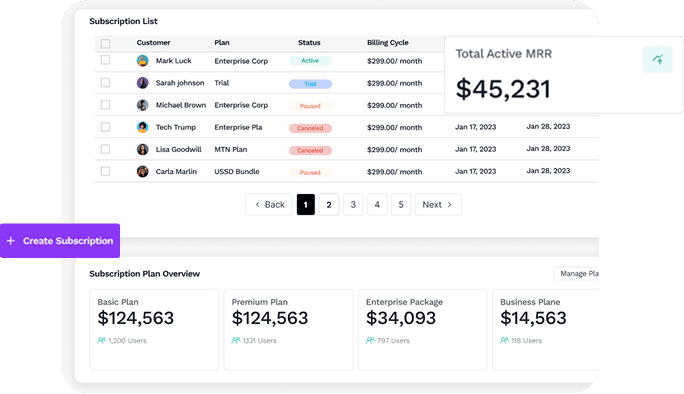Select page 1 in pagination

pyautogui.click(x=306, y=205)
